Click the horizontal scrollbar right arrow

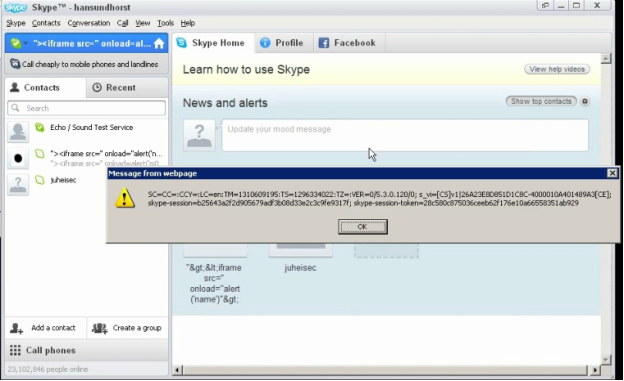pyautogui.click(x=595, y=370)
